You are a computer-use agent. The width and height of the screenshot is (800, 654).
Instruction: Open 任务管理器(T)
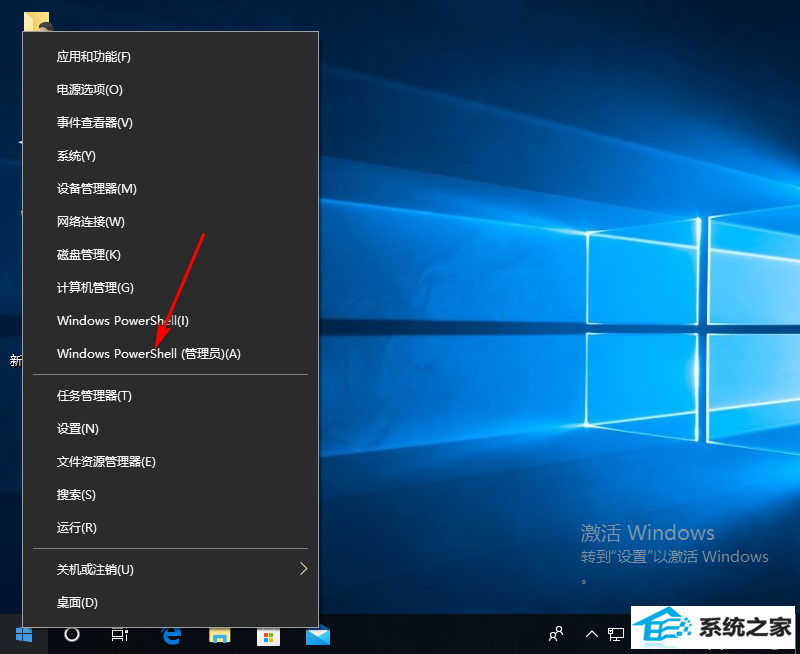(170, 396)
